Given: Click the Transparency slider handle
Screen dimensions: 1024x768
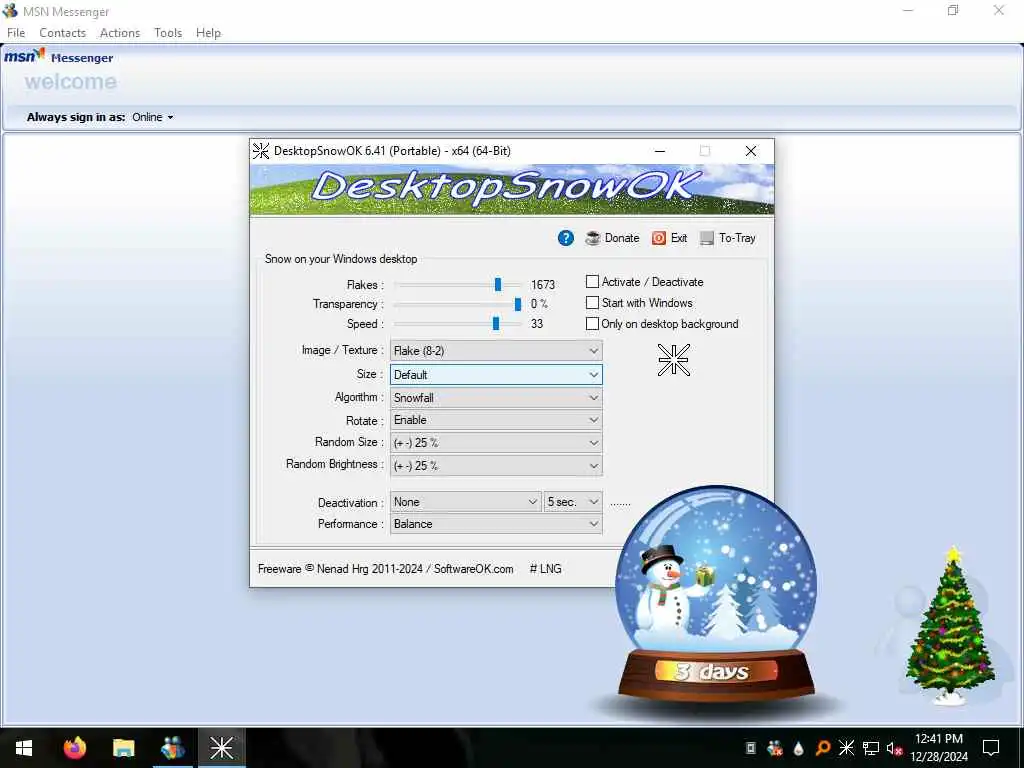Looking at the screenshot, I should tap(518, 304).
